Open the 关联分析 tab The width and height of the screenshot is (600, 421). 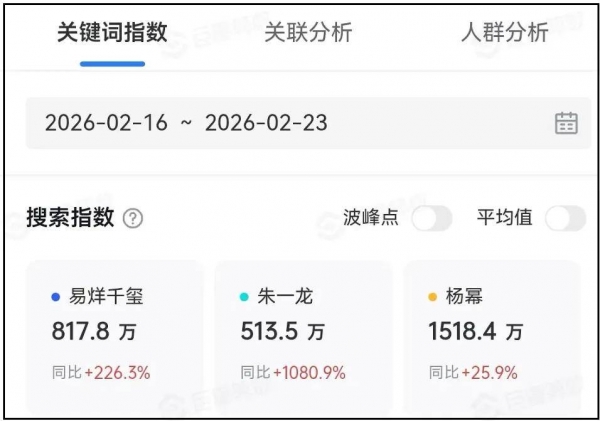(308, 32)
